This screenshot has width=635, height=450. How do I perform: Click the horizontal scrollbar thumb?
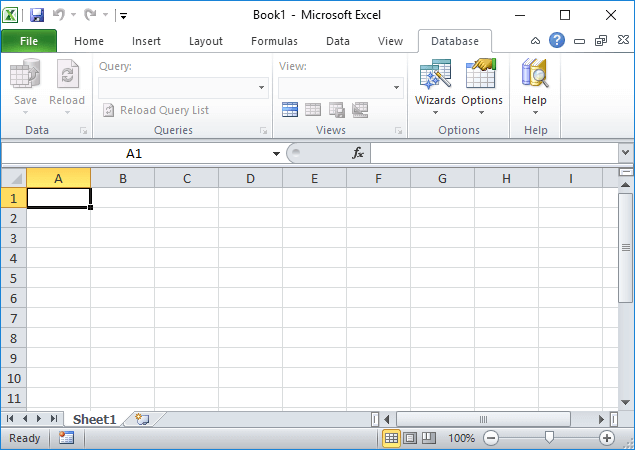click(x=483, y=419)
